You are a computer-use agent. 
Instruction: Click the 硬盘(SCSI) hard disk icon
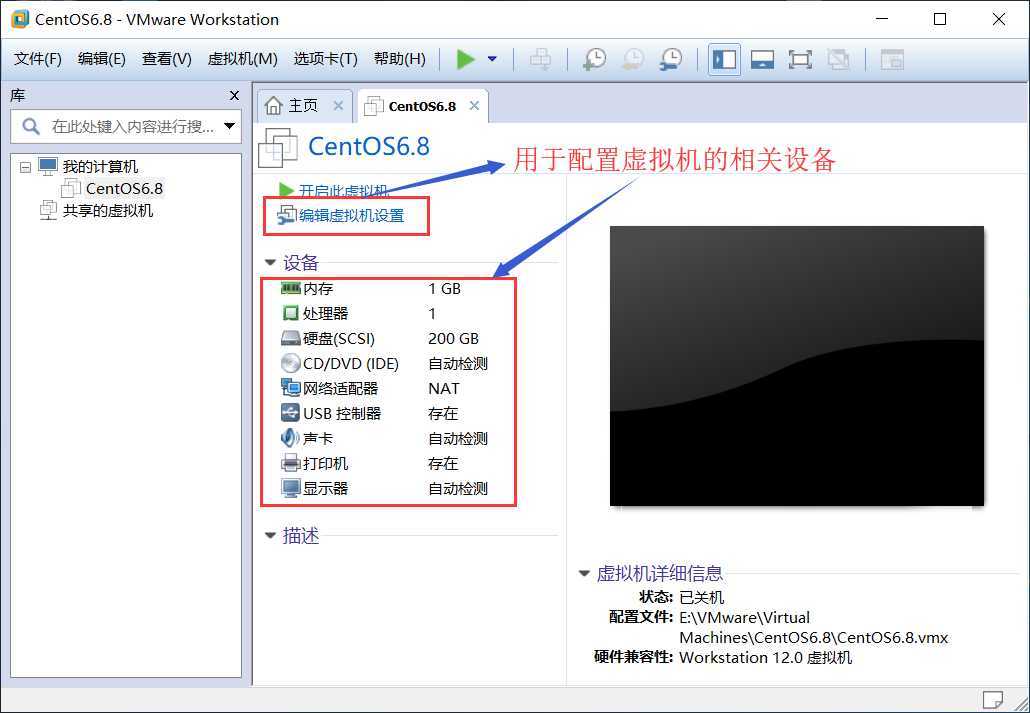pyautogui.click(x=290, y=338)
